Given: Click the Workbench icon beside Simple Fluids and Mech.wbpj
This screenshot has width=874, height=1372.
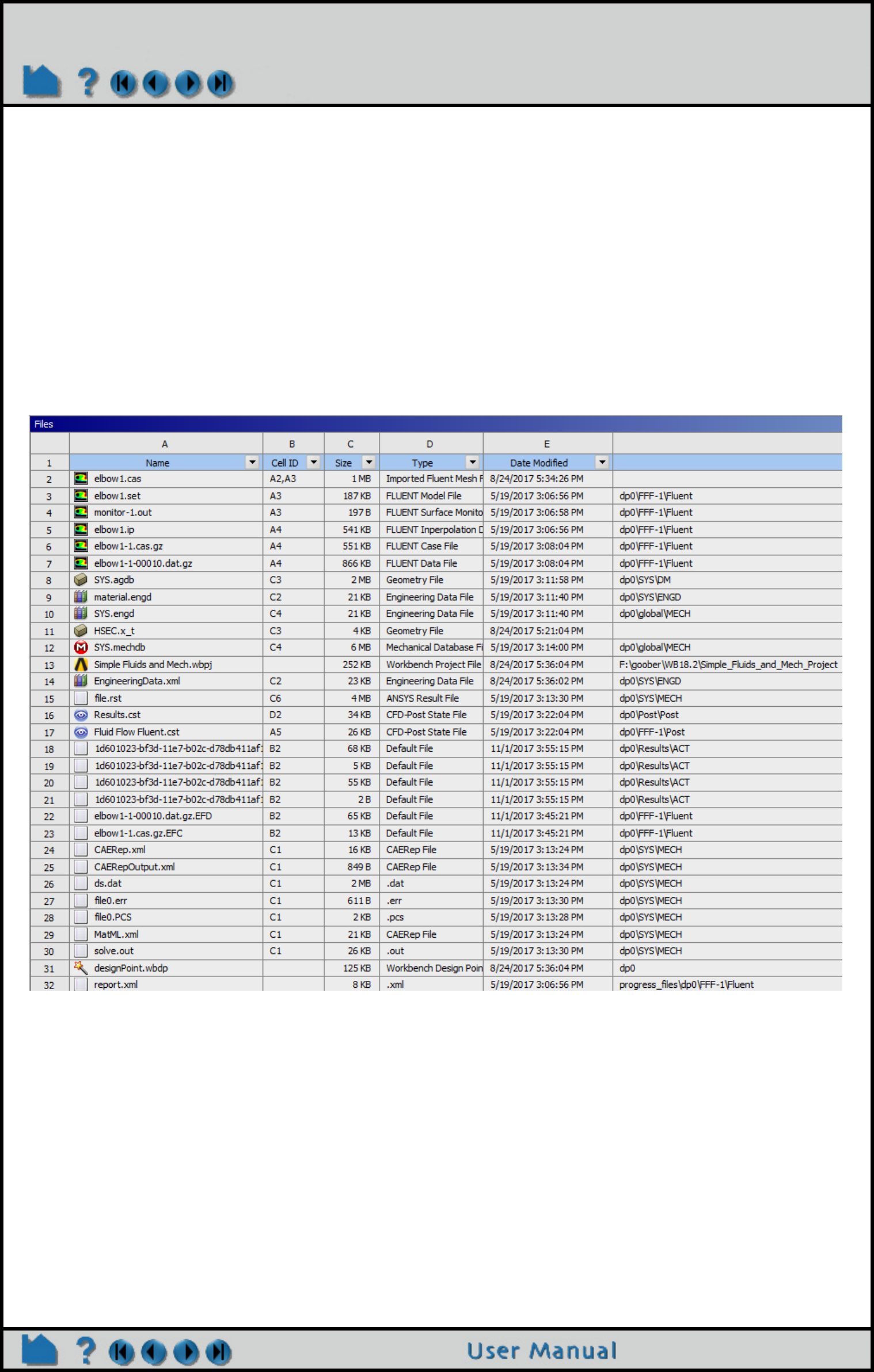Looking at the screenshot, I should click(81, 664).
